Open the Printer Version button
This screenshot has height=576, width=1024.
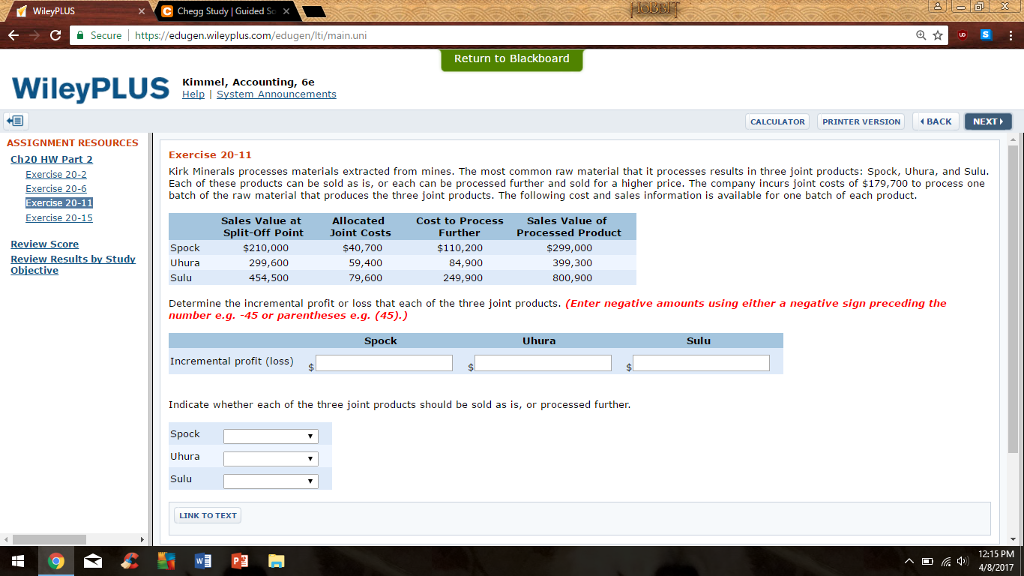(861, 121)
